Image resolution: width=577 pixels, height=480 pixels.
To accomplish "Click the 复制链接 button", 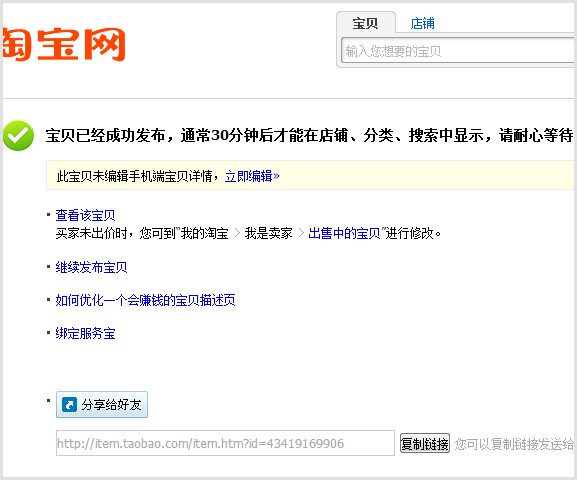I will click(425, 444).
